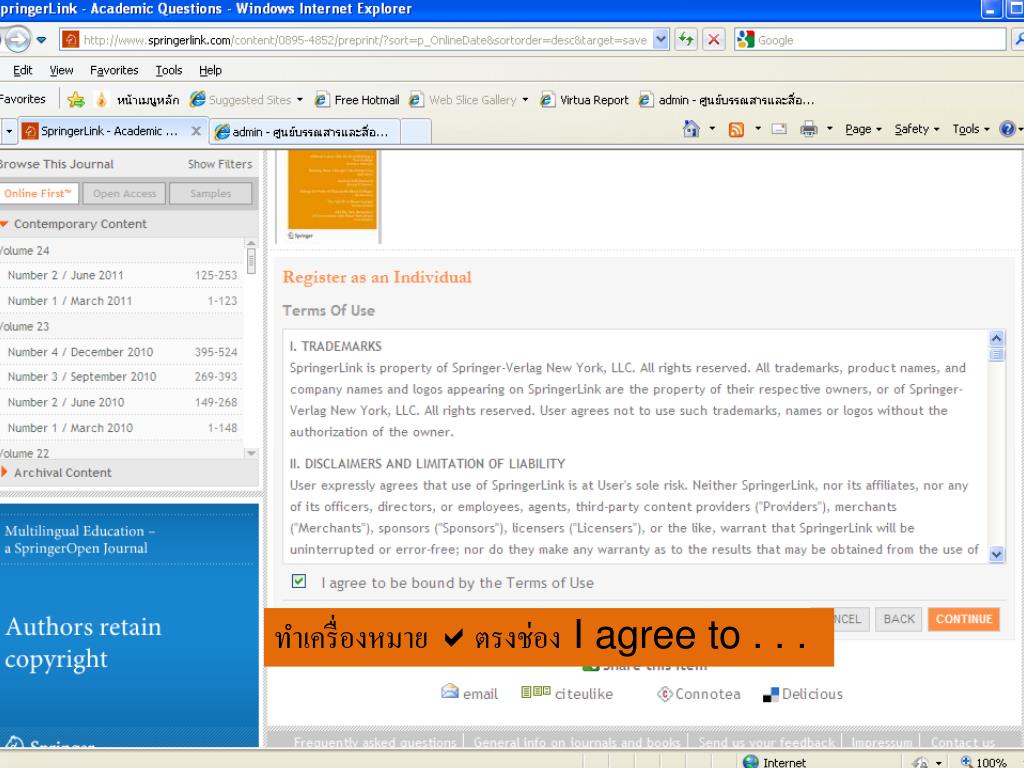
Task: Open the Edit menu
Action: [22, 70]
